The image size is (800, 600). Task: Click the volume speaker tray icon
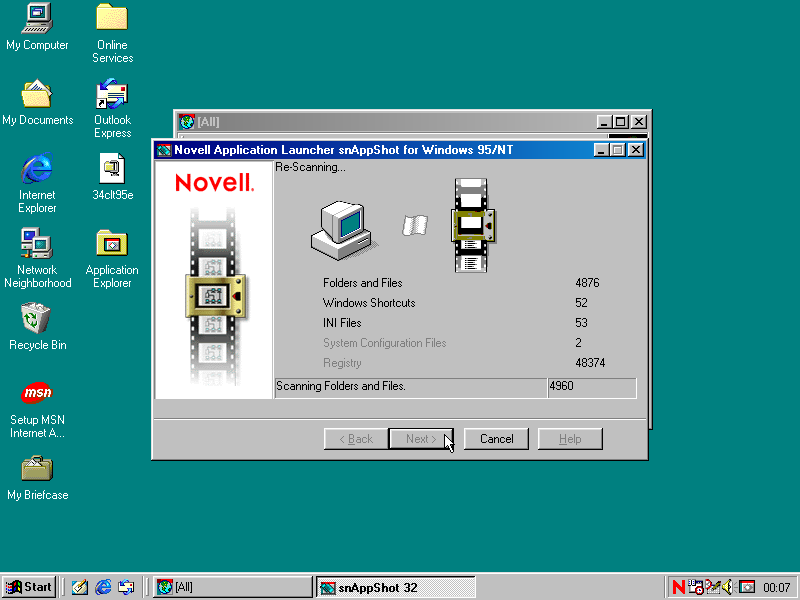click(x=728, y=587)
